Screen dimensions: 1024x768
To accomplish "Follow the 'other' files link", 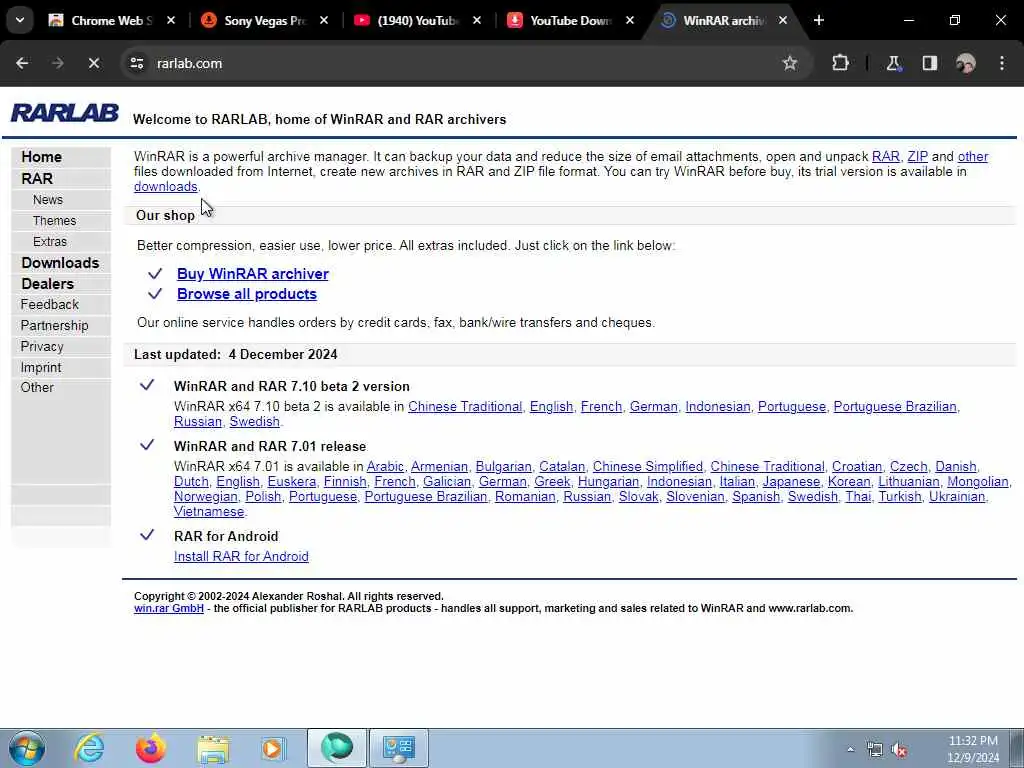I will 972,157.
